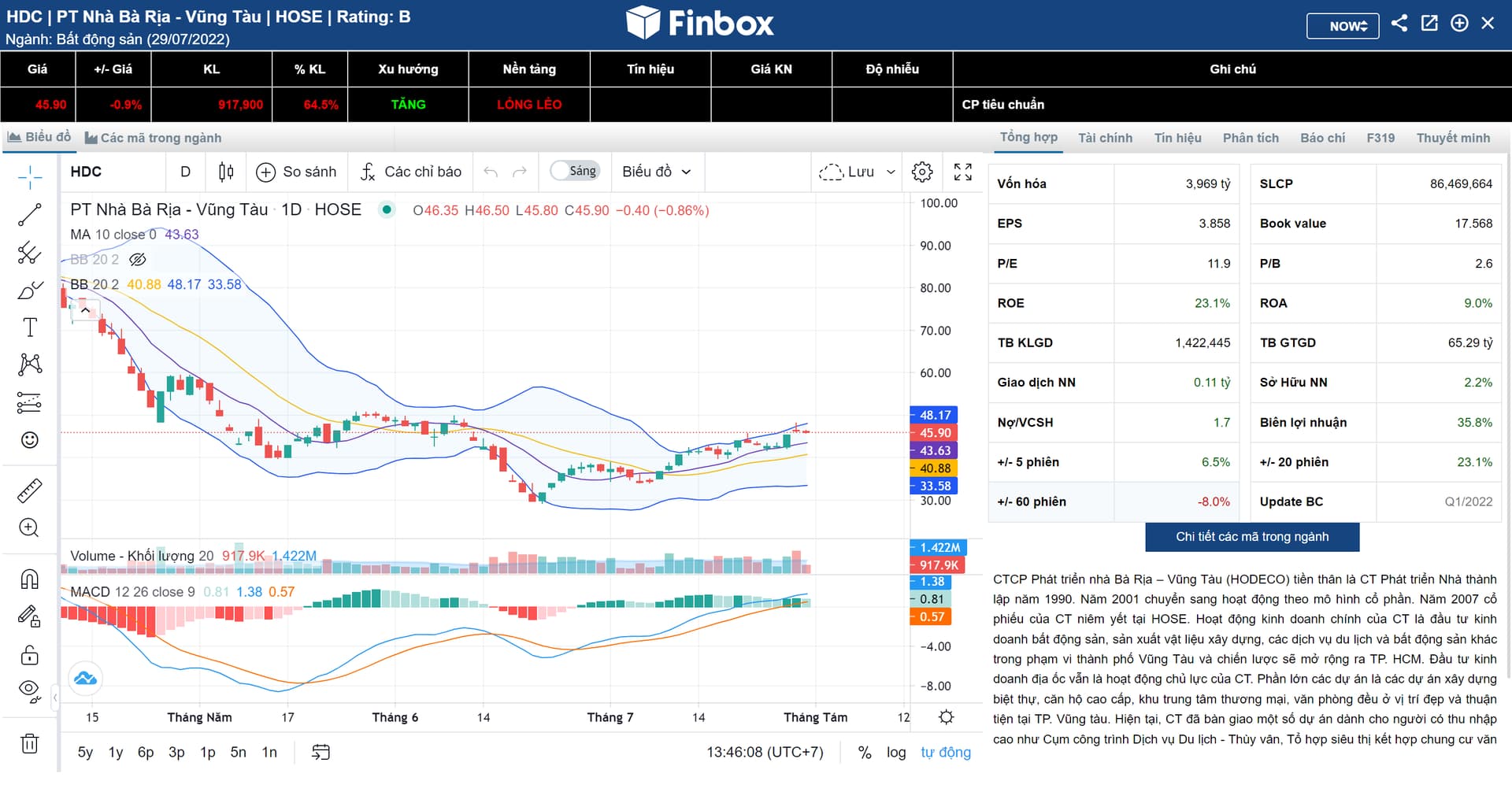Open Các mã trong ngành tab

click(x=154, y=138)
